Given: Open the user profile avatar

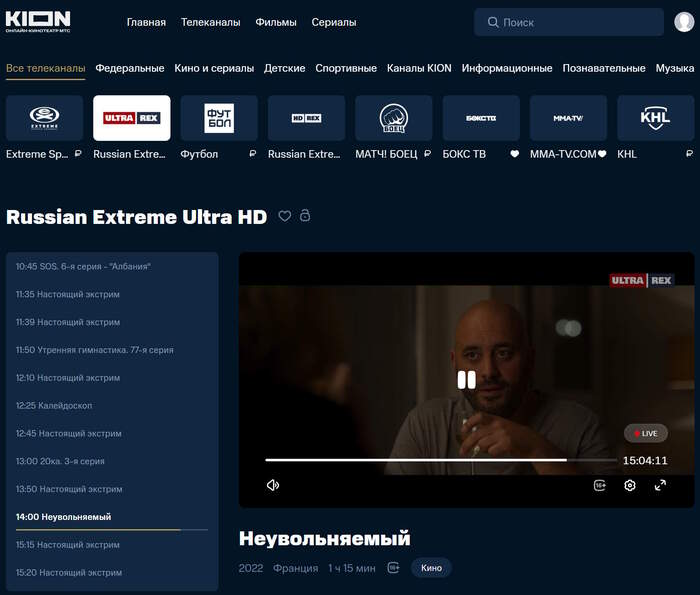Looking at the screenshot, I should tap(683, 22).
